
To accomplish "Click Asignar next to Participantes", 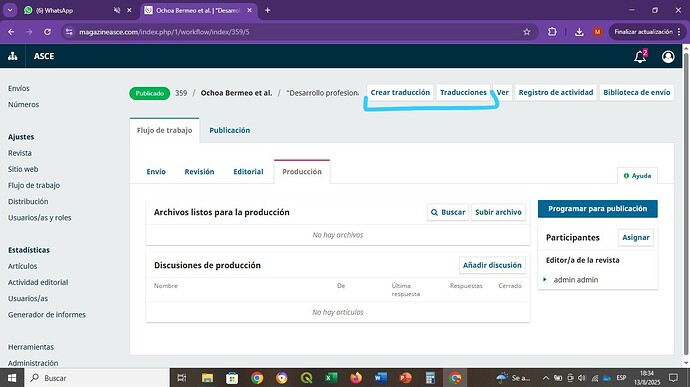I will click(x=635, y=237).
